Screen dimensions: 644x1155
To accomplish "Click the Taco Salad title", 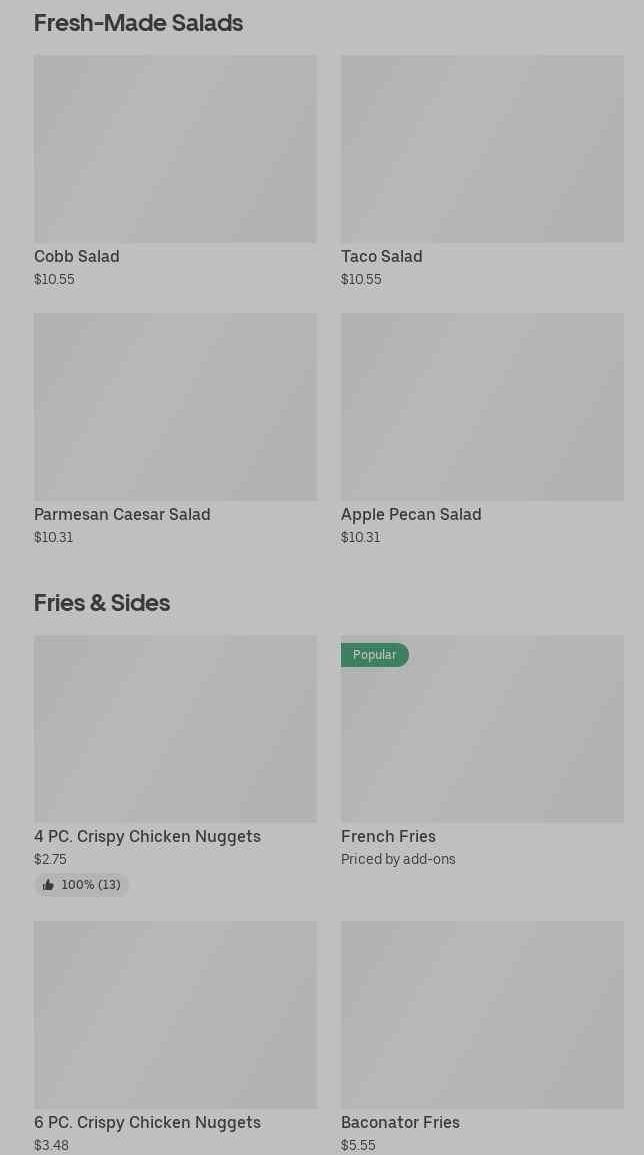I will tap(381, 256).
